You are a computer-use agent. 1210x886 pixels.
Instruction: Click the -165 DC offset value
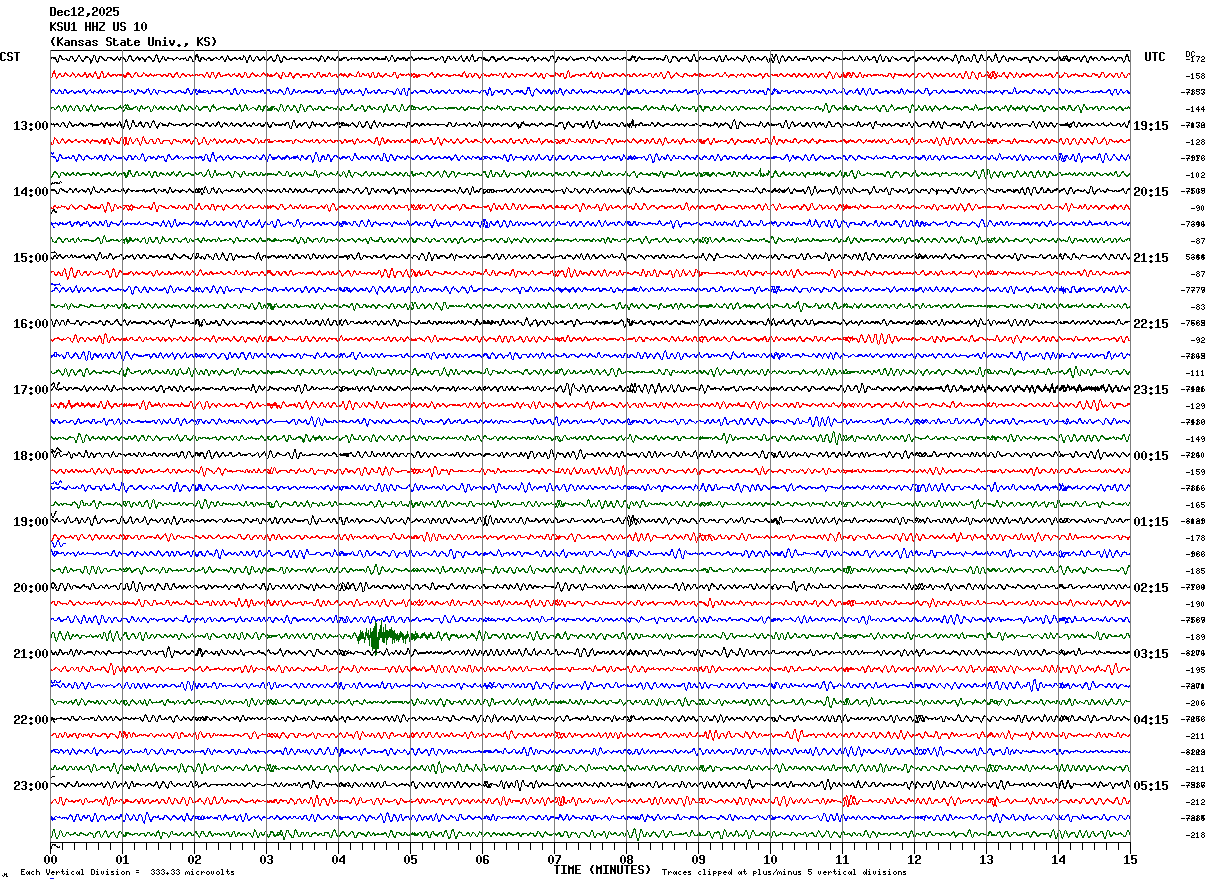pyautogui.click(x=1195, y=505)
